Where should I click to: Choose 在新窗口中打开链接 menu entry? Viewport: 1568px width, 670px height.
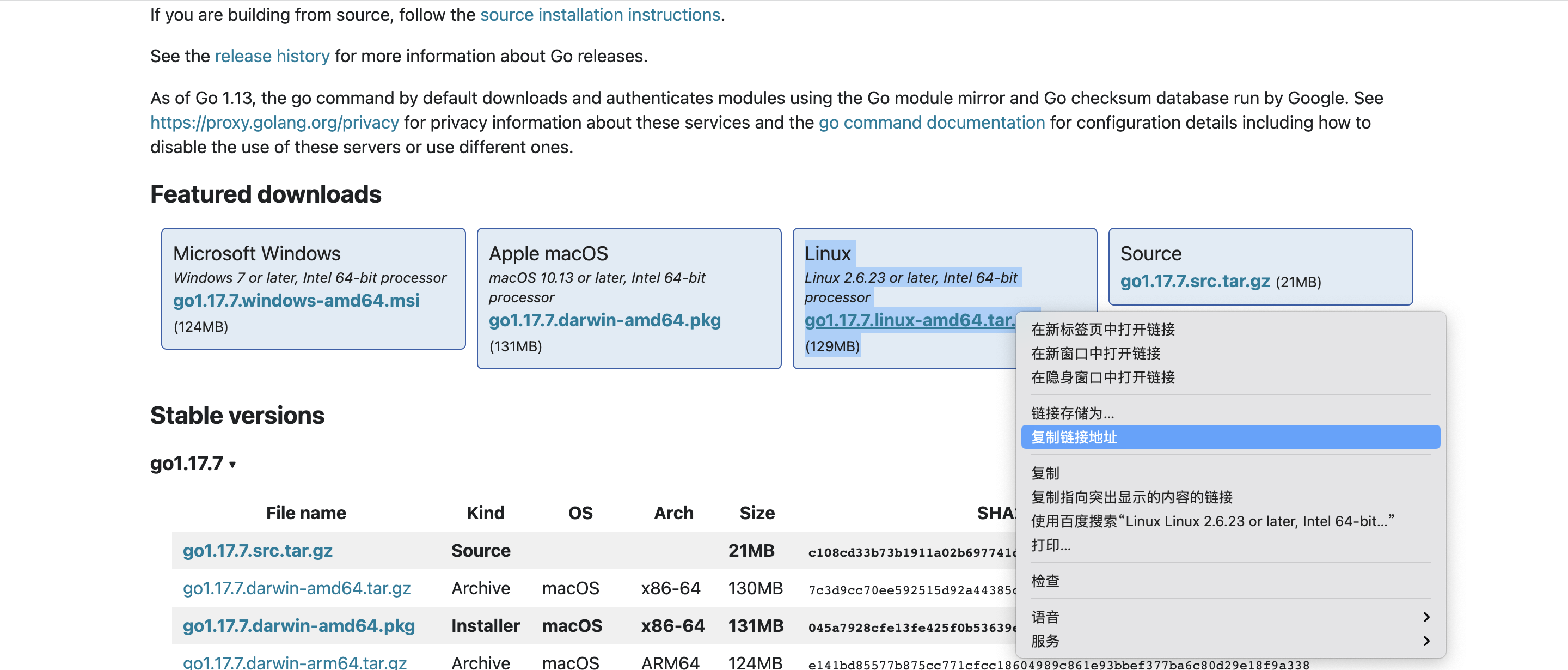tap(1095, 354)
